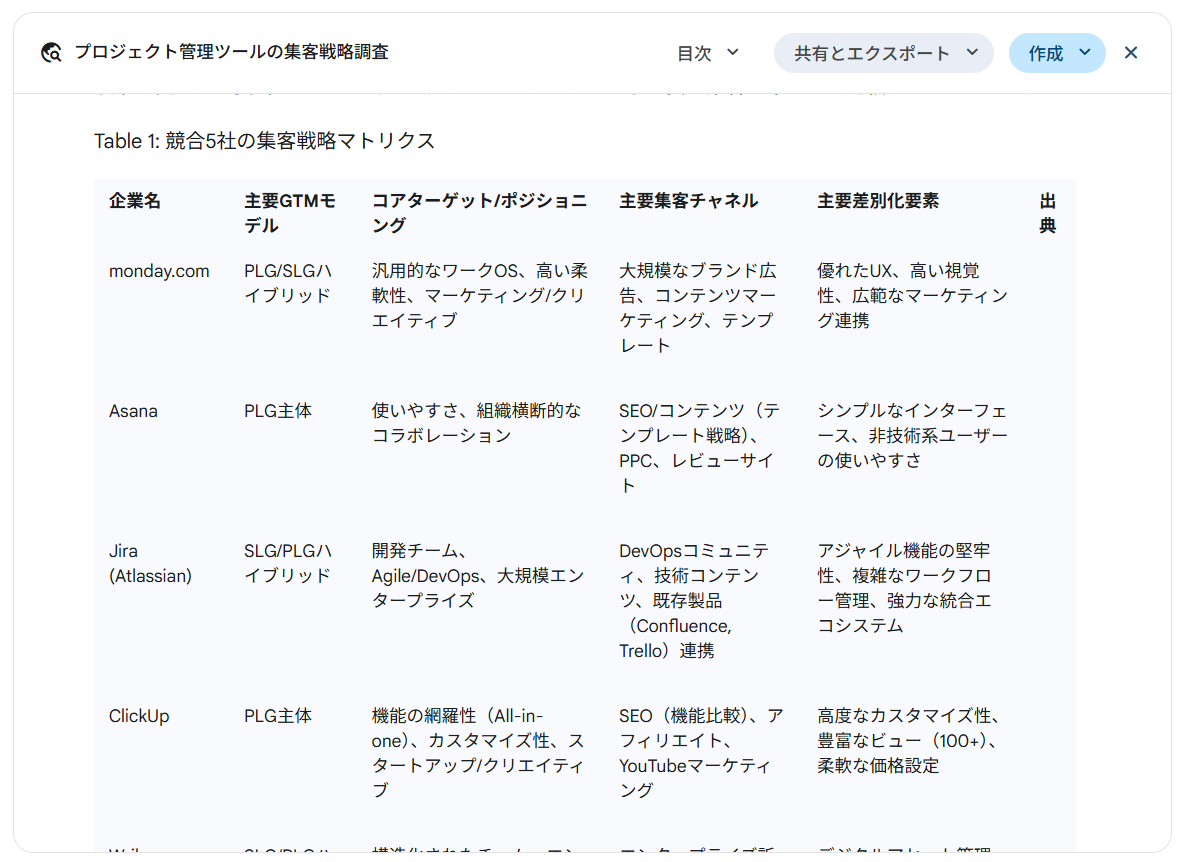This screenshot has width=1183, height=862.
Task: Click the 主要GTMモデル column header
Action: pyautogui.click(x=290, y=213)
